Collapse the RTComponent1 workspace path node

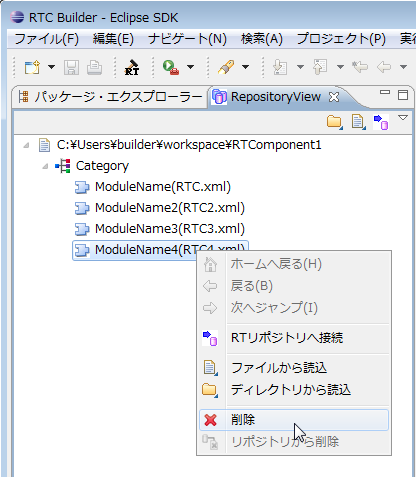click(26, 145)
